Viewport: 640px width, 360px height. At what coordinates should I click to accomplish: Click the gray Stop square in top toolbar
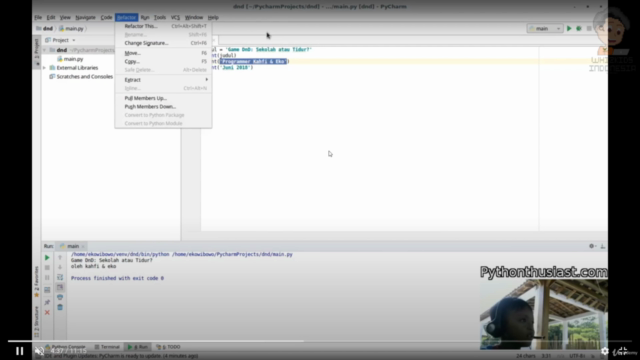589,29
